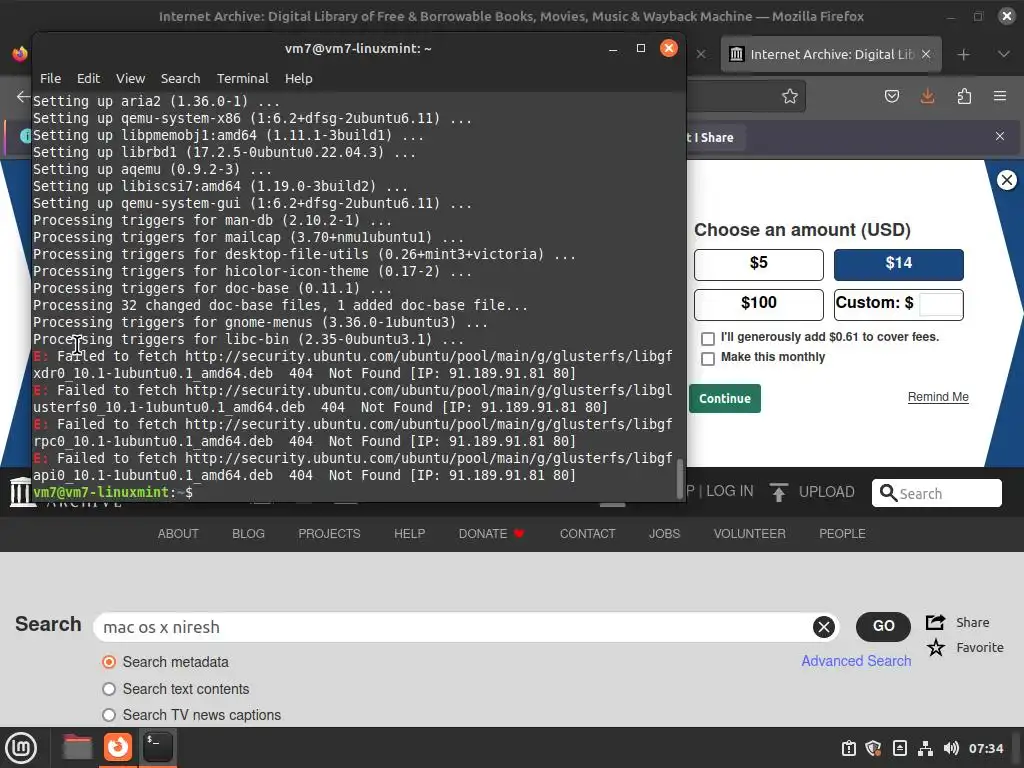
Task: Open the Edit menu in terminal
Action: 88,78
